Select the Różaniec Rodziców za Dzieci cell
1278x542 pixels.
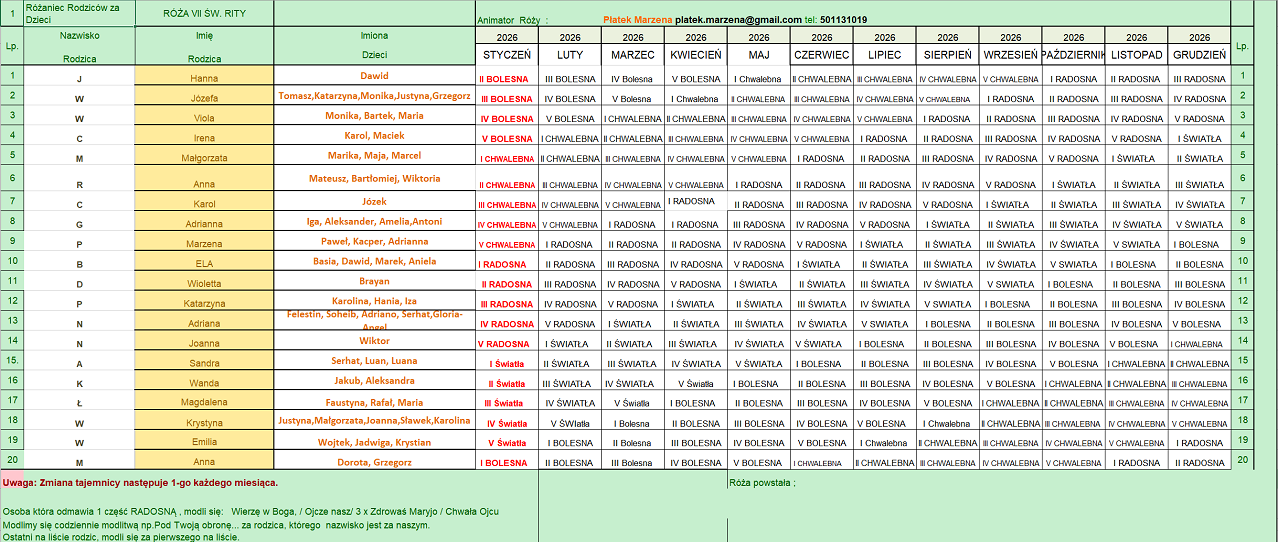click(79, 13)
